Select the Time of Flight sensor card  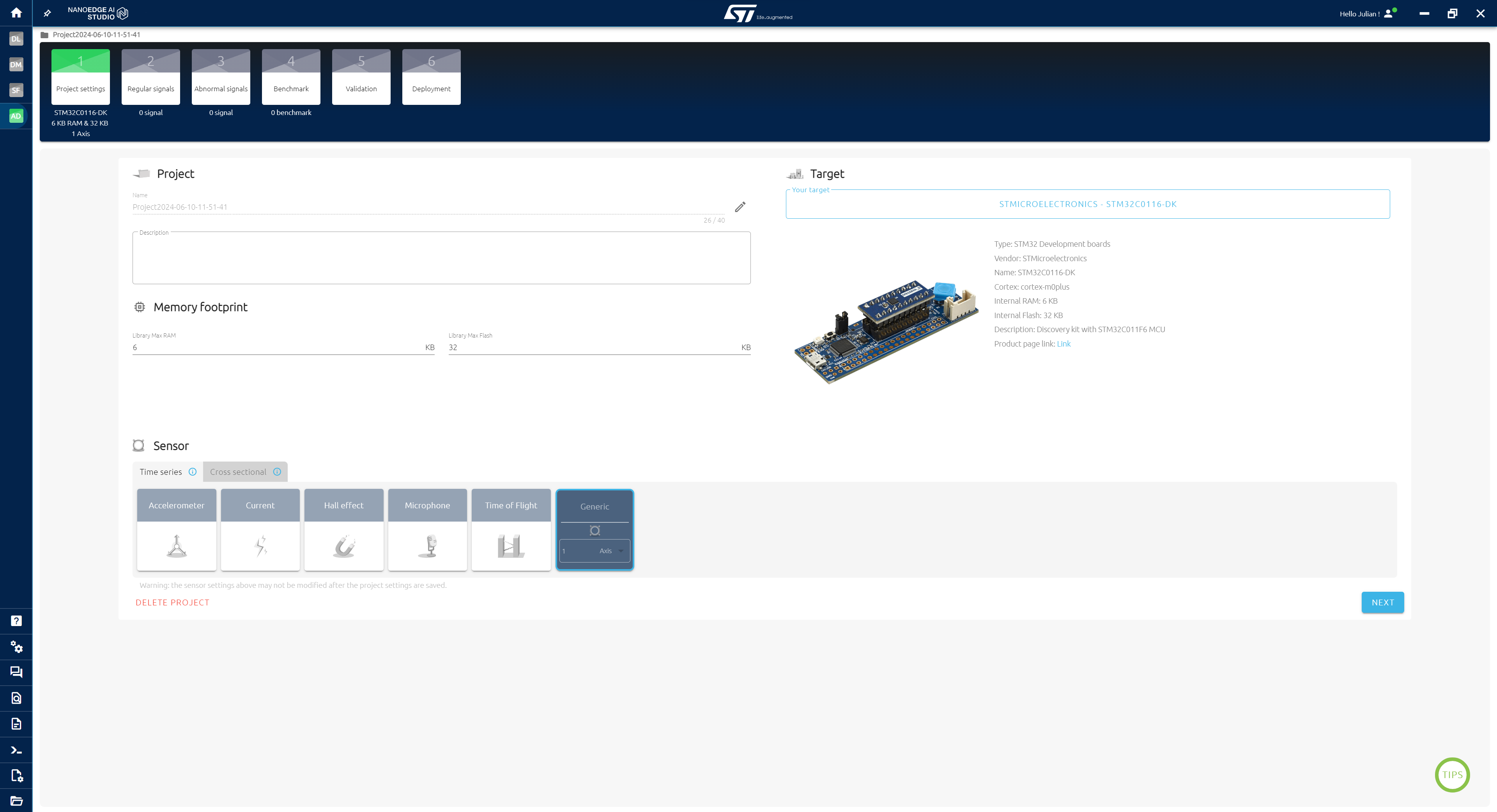coord(511,529)
